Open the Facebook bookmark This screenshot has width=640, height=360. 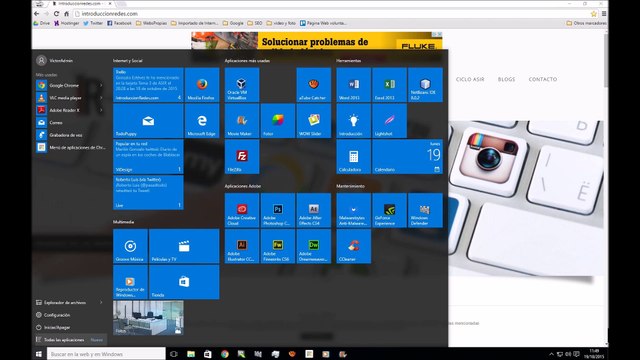pos(119,23)
